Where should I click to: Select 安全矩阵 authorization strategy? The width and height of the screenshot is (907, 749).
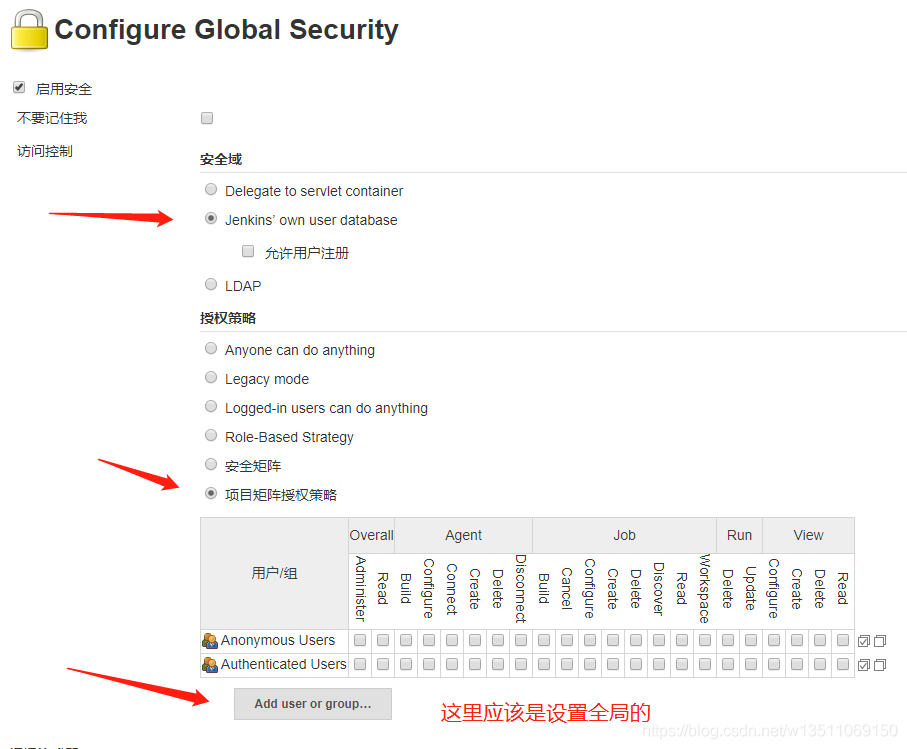tap(211, 464)
